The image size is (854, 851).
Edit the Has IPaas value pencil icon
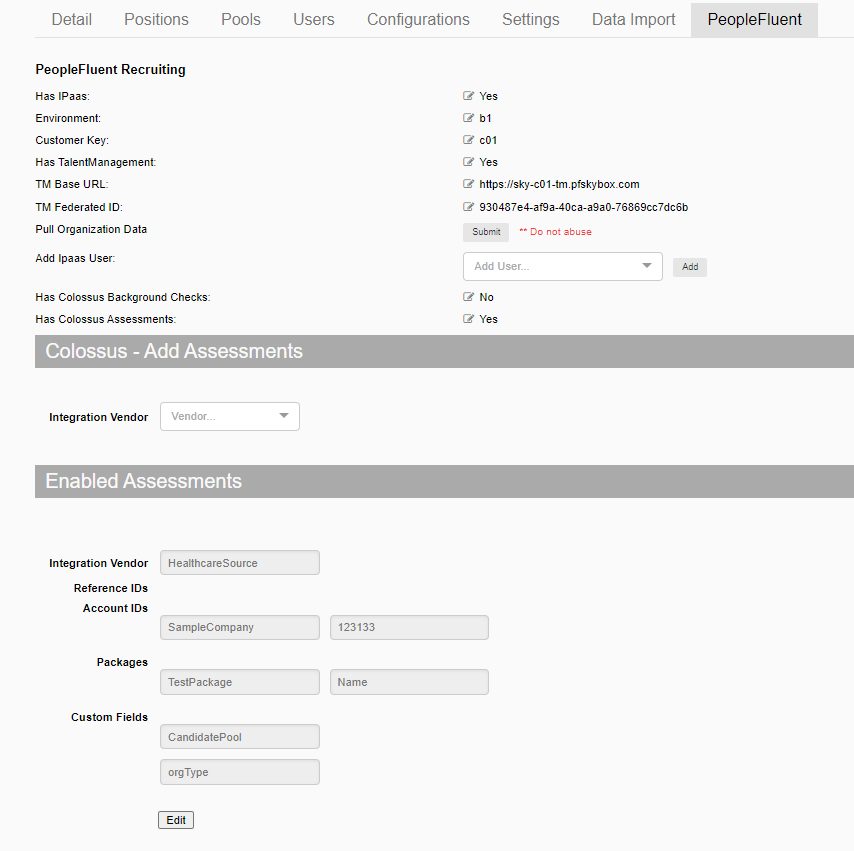tap(468, 96)
